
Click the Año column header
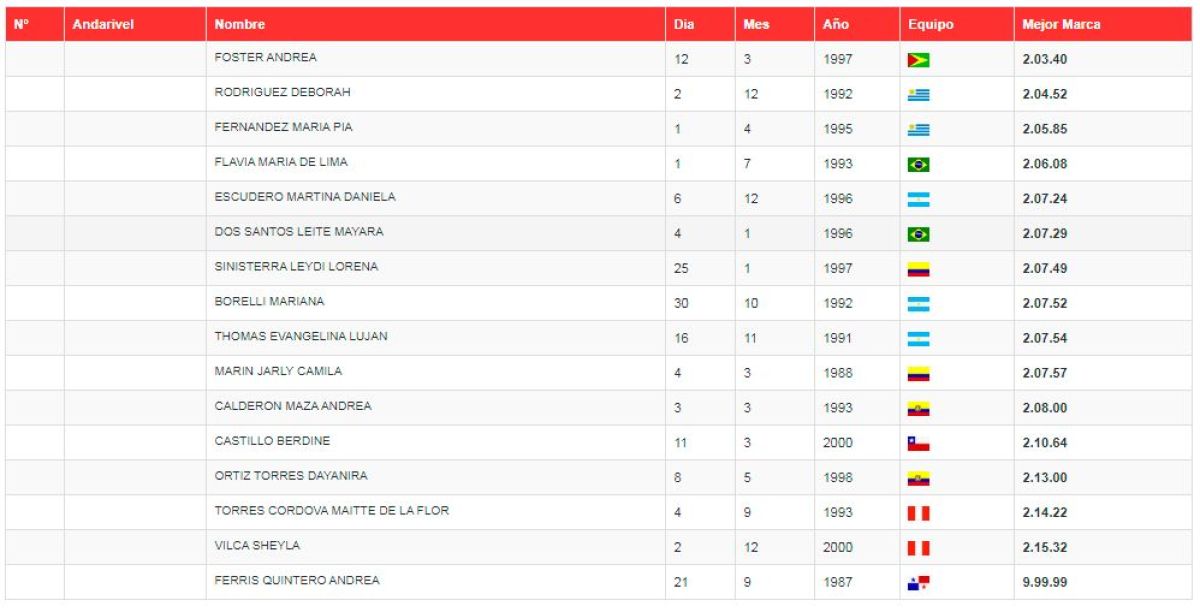[x=835, y=24]
